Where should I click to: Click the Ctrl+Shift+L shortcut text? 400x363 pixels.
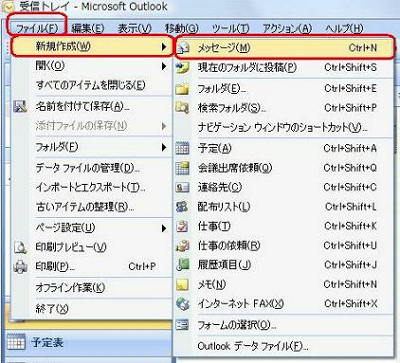point(351,207)
